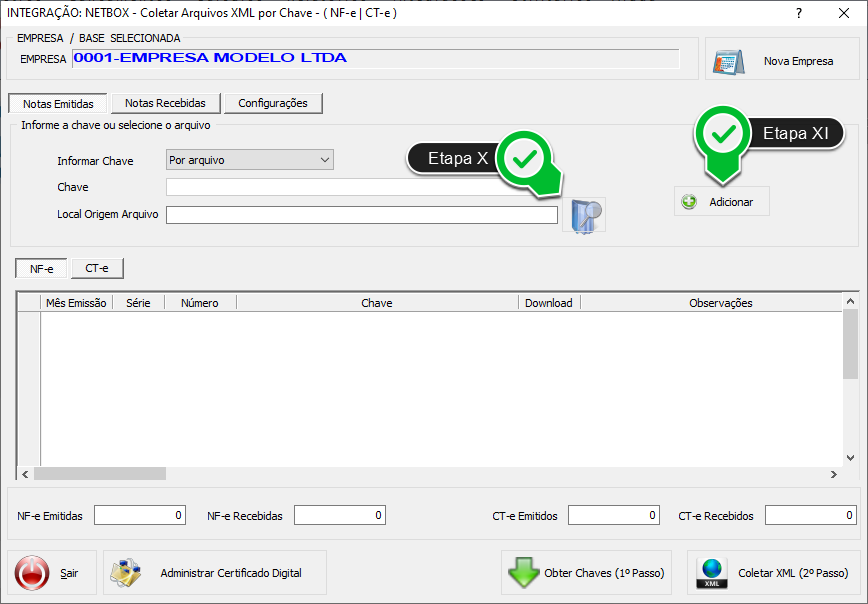Viewport: 868px width, 604px height.
Task: Click the horizontal scrollbar right arrow
Action: point(834,474)
